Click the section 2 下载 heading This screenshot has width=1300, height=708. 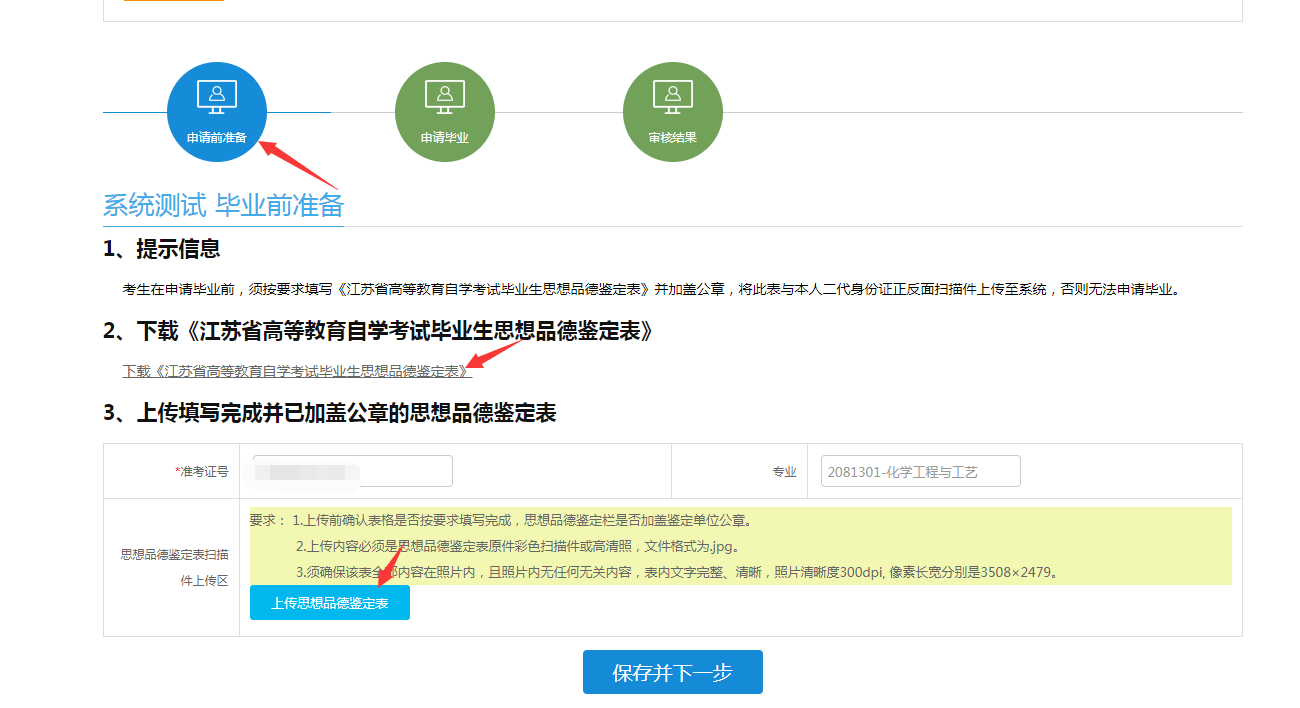coord(380,331)
